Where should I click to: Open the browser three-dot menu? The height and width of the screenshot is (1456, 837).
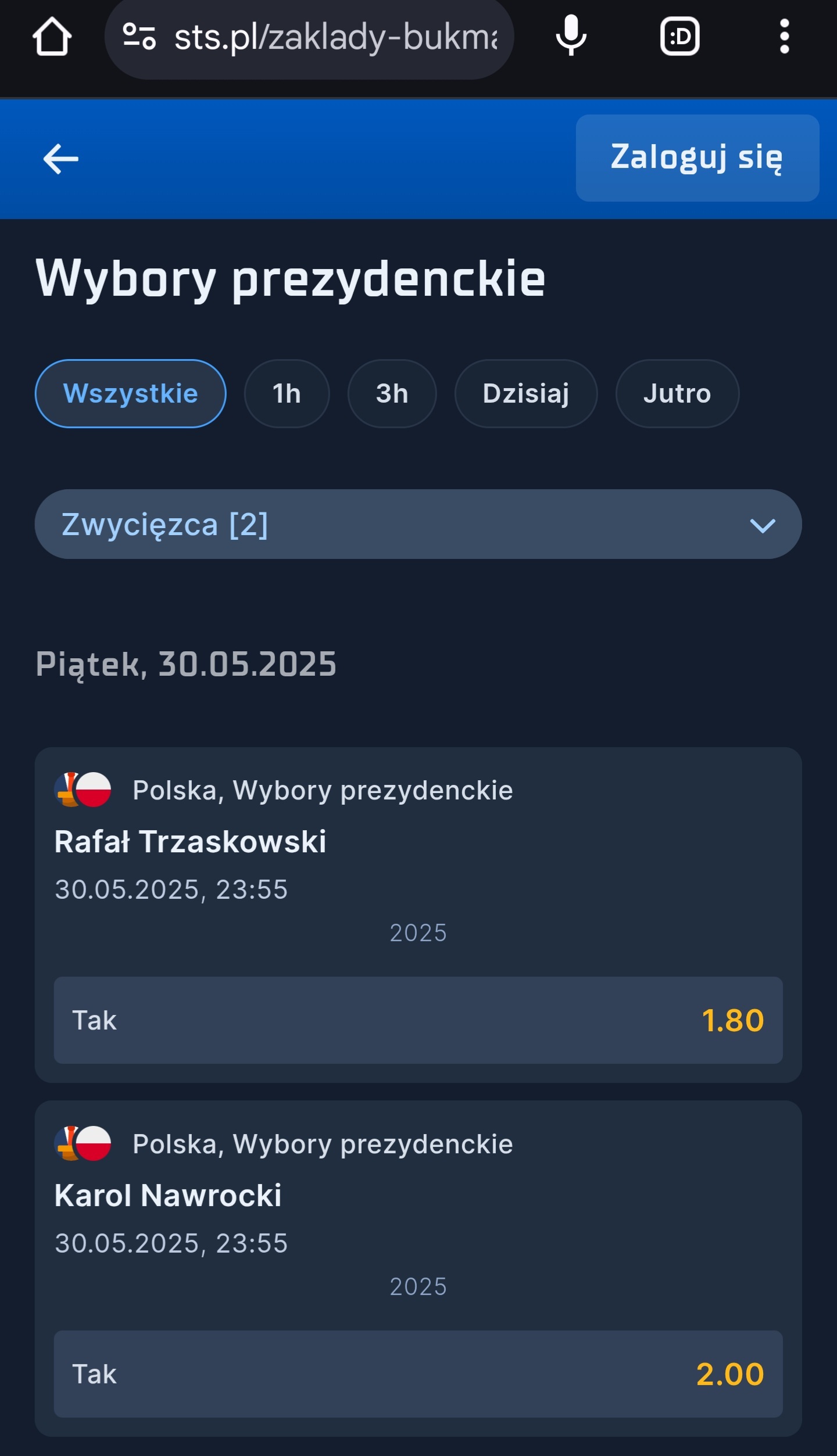pyautogui.click(x=784, y=37)
